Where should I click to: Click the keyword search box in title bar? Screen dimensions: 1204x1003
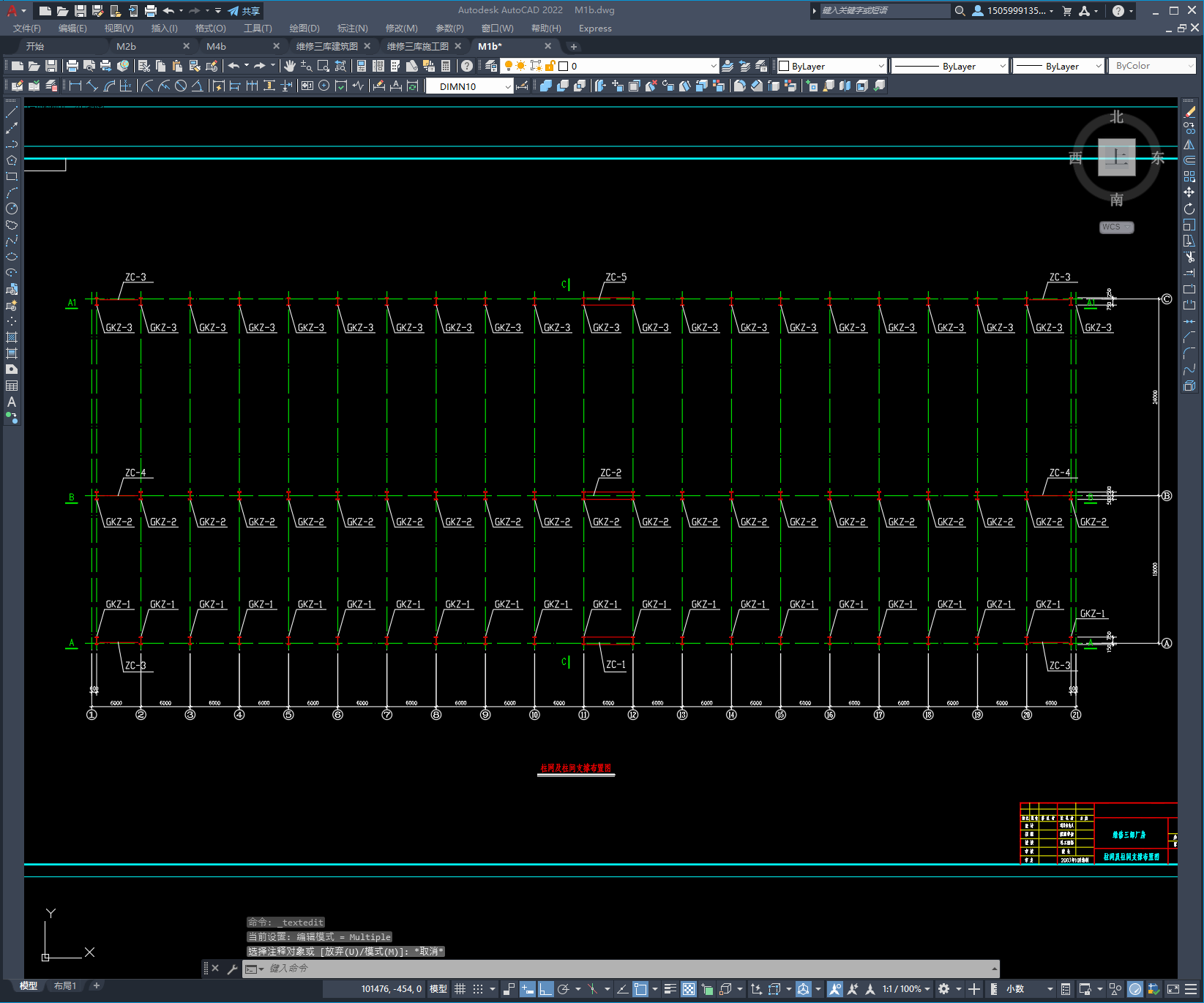(x=886, y=11)
